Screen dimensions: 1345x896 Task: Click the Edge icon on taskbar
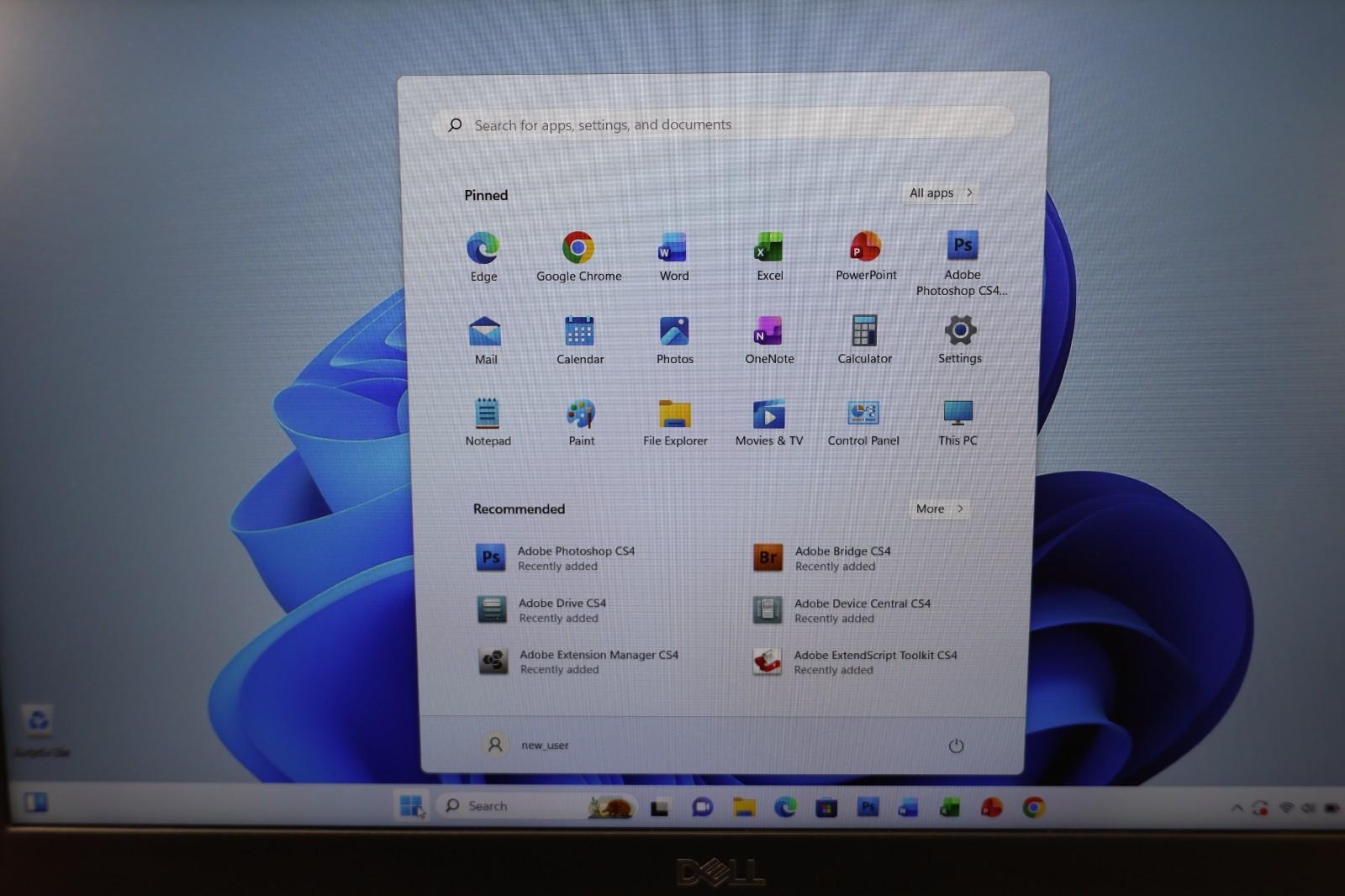click(x=785, y=808)
